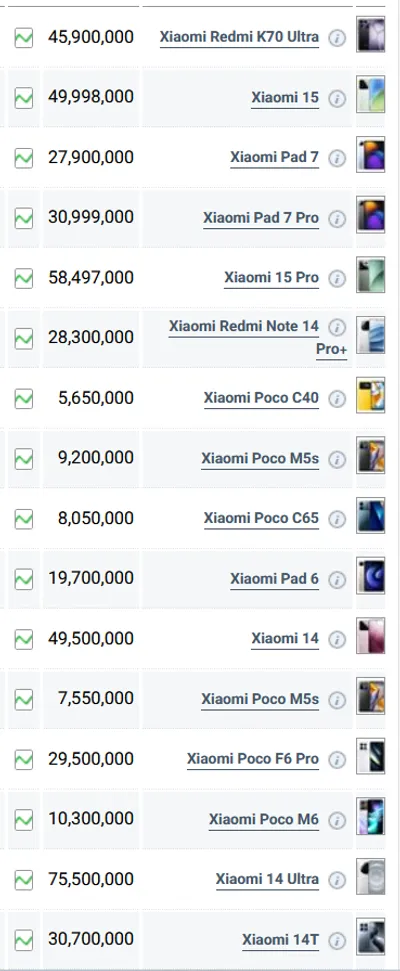Screen dimensions: 400x971
Task: Open price chart icon for Xiaomi Redmi K70 Ultra
Action: pyautogui.click(x=24, y=38)
